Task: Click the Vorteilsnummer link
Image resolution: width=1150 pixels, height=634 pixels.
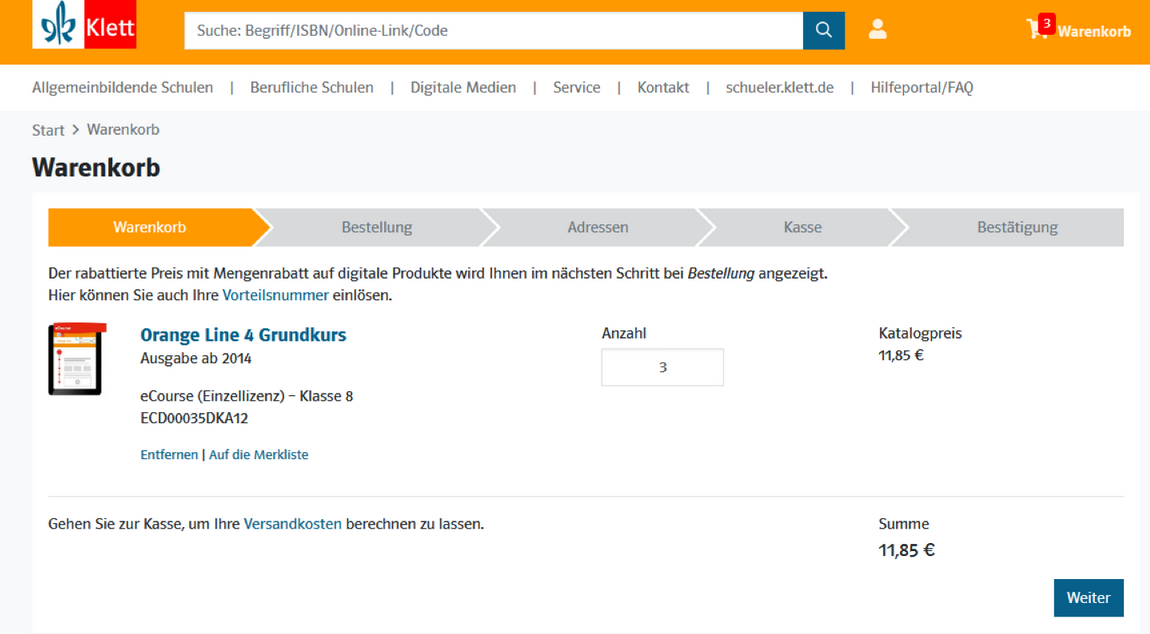Action: (275, 295)
